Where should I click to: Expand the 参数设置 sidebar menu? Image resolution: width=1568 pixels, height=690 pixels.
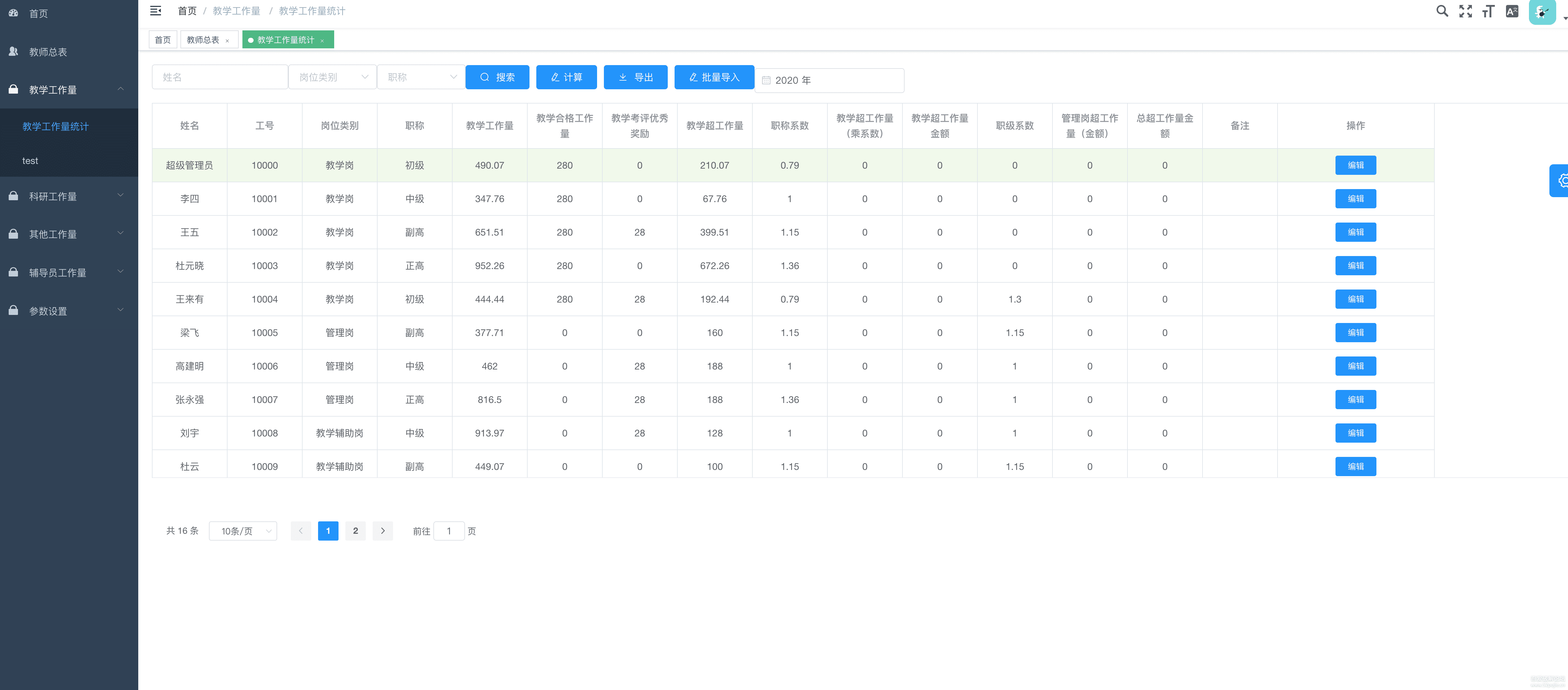[x=69, y=311]
